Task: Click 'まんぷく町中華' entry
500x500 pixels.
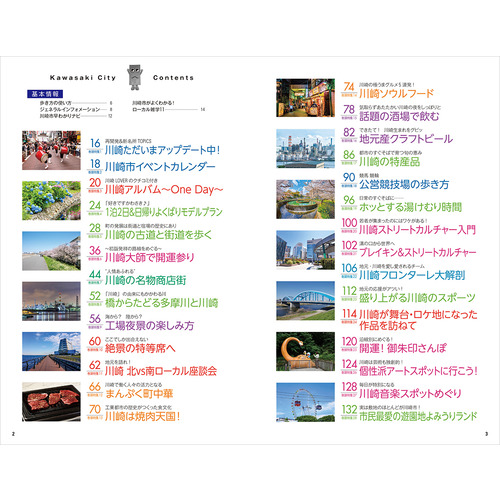Action: [x=139, y=394]
